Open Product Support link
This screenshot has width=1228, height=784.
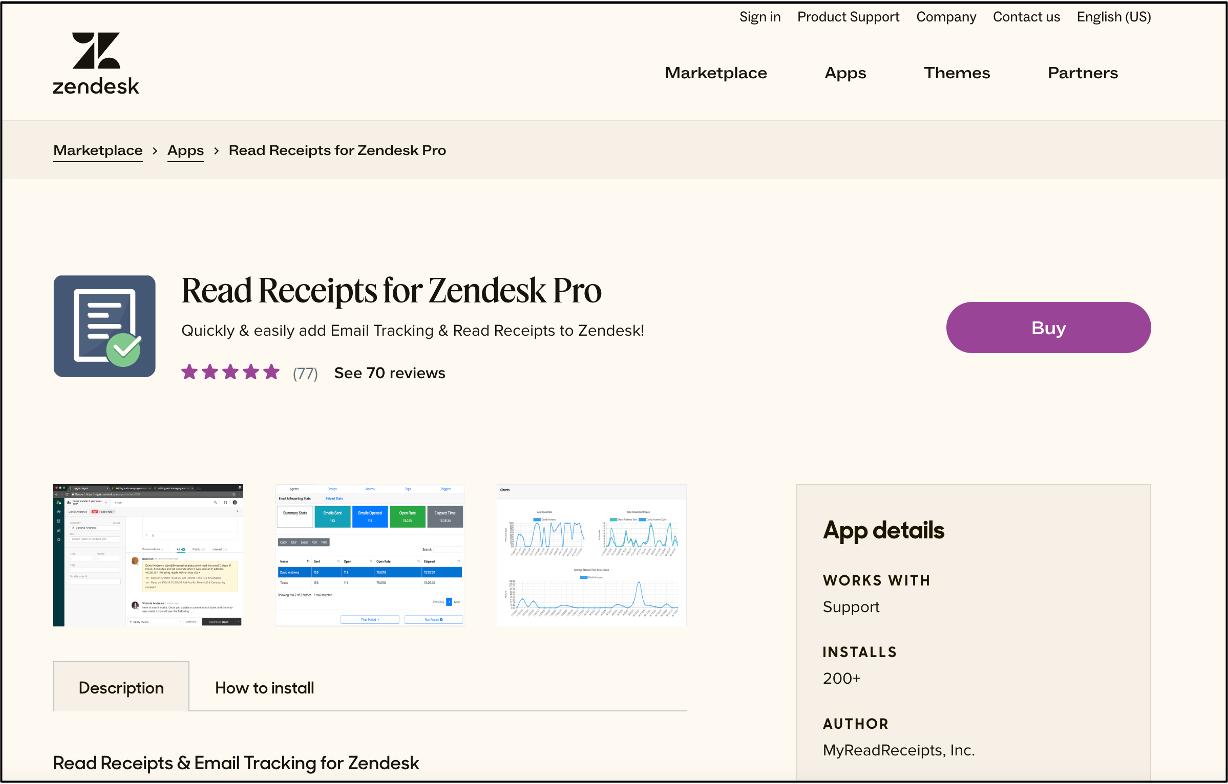[848, 17]
